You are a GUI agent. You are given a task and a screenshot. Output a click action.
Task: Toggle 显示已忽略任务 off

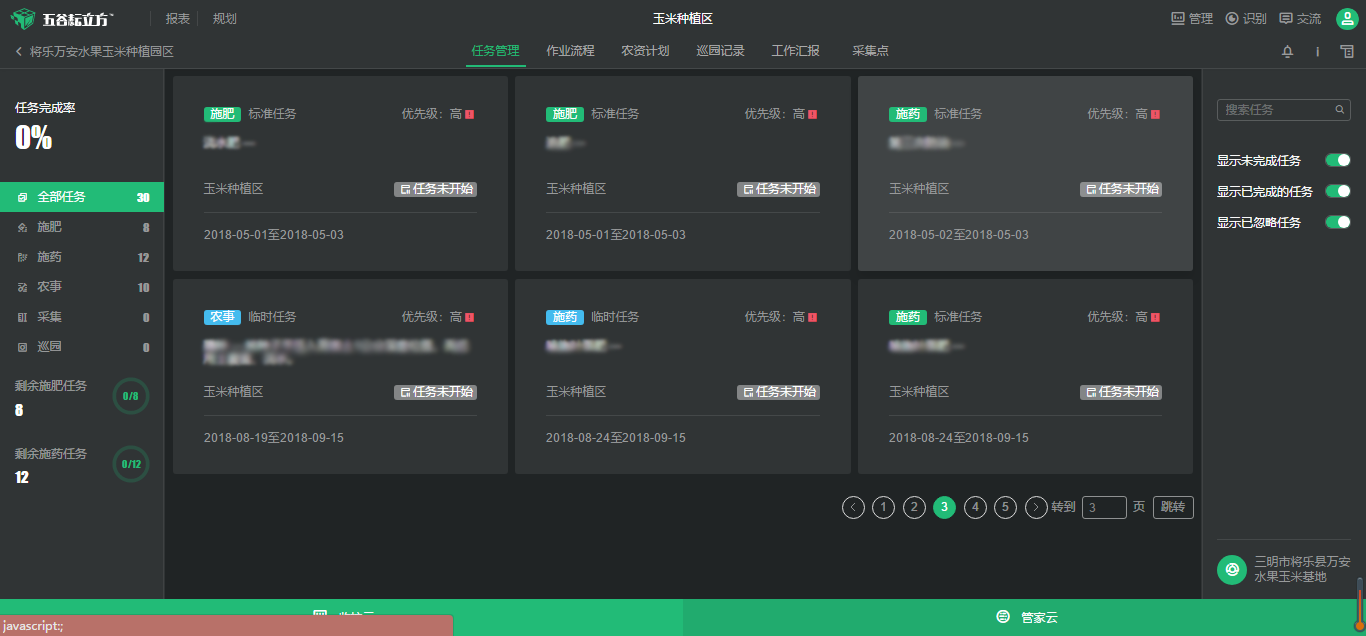(1337, 222)
